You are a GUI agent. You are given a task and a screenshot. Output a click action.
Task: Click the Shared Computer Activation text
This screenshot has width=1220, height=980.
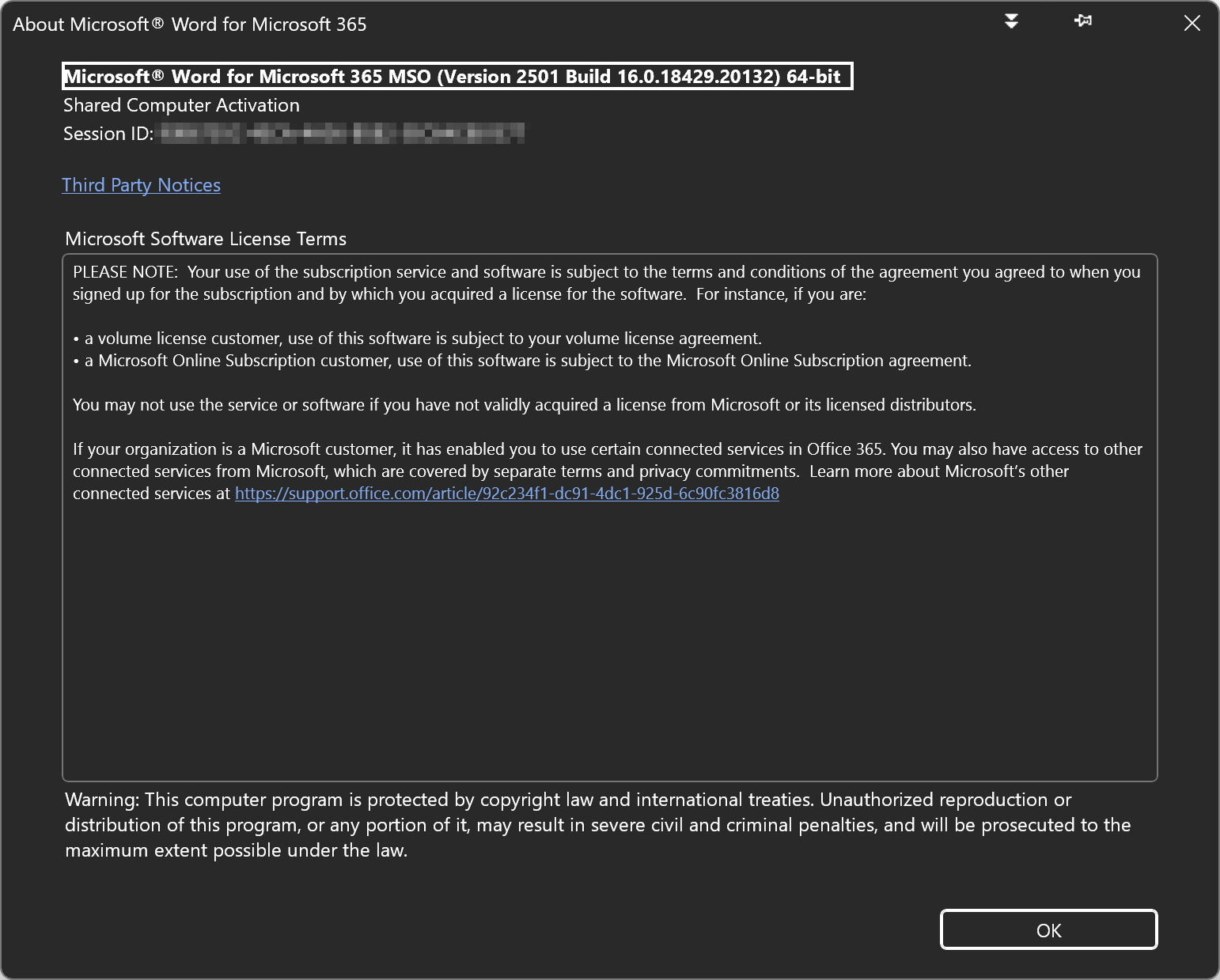(x=181, y=105)
